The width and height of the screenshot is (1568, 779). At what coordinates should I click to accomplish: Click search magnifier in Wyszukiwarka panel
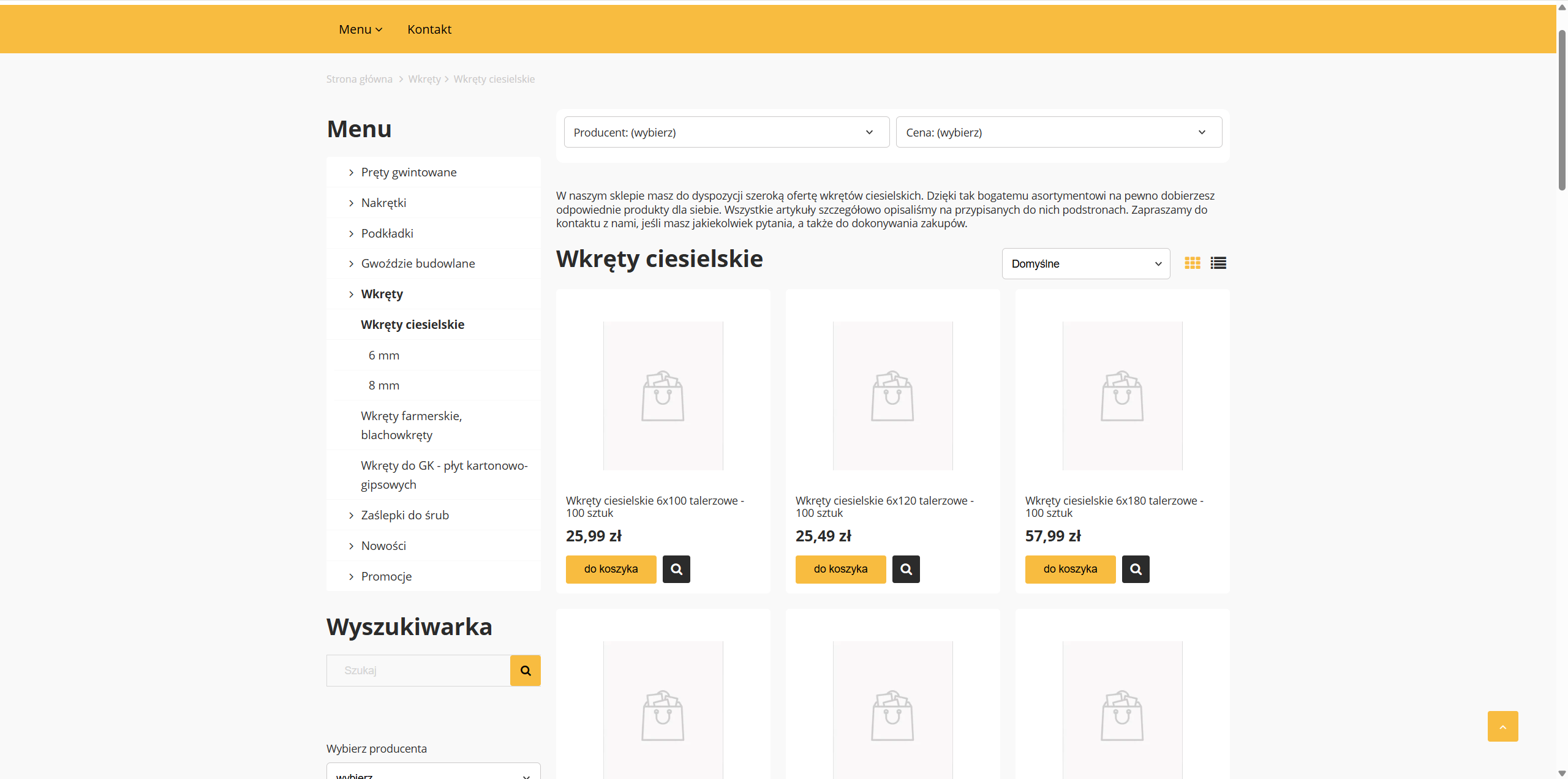[x=525, y=670]
